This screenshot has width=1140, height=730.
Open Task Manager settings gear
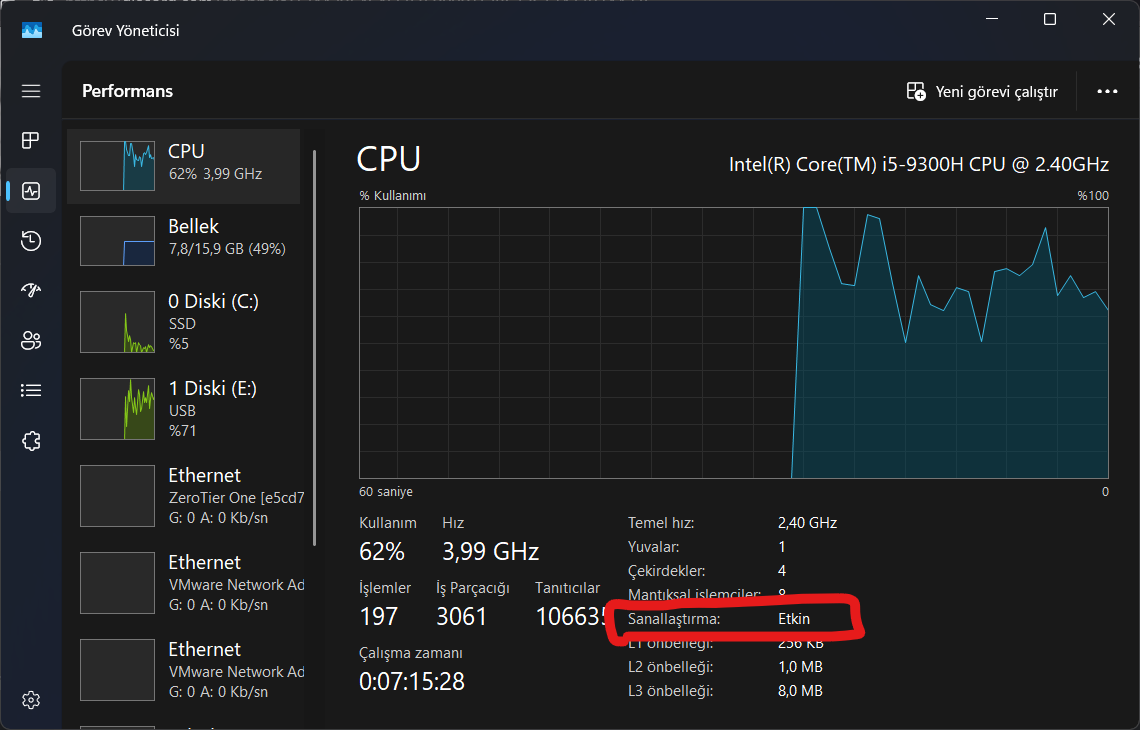click(x=31, y=700)
